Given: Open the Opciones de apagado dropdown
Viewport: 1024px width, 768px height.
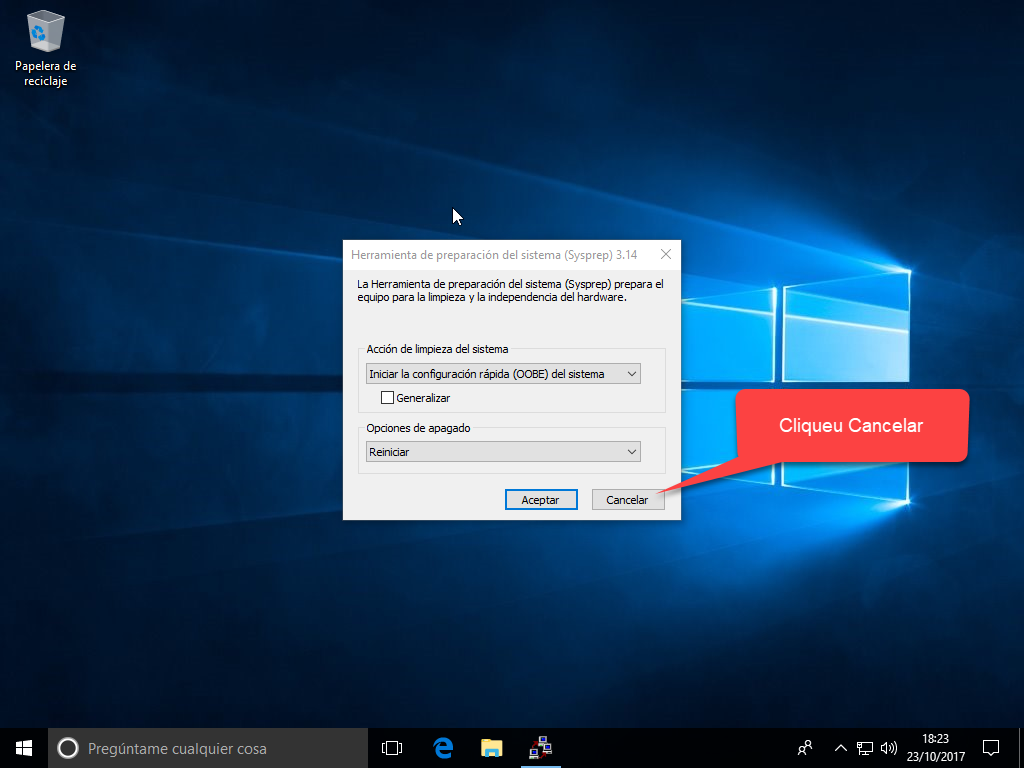Looking at the screenshot, I should pyautogui.click(x=503, y=452).
